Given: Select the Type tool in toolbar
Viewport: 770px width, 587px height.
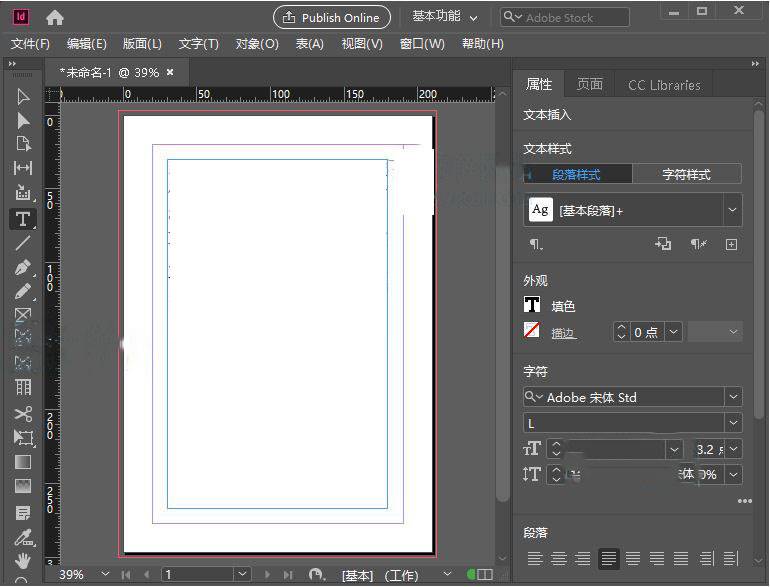Looking at the screenshot, I should point(23,219).
